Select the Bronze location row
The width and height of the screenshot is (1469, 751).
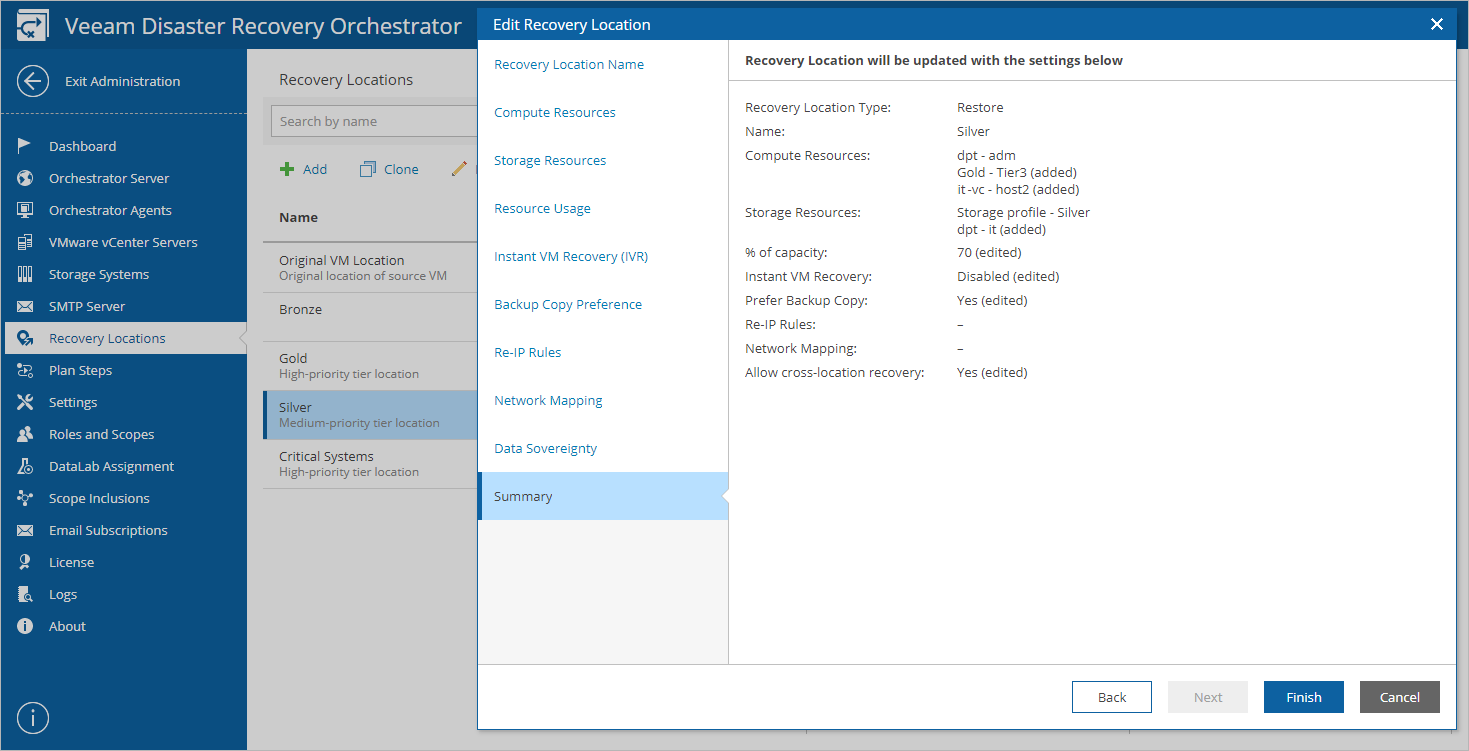point(370,317)
